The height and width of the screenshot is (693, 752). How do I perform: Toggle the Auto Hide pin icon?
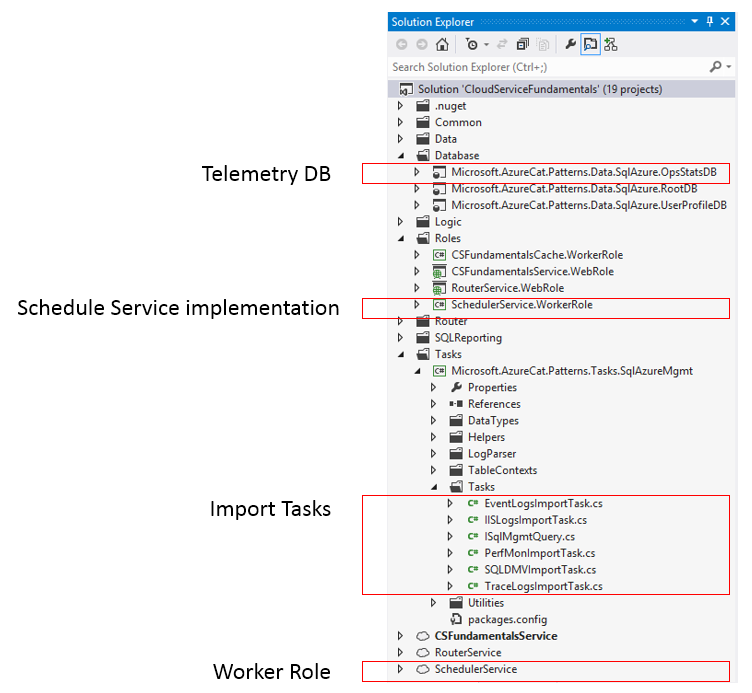tap(710, 22)
